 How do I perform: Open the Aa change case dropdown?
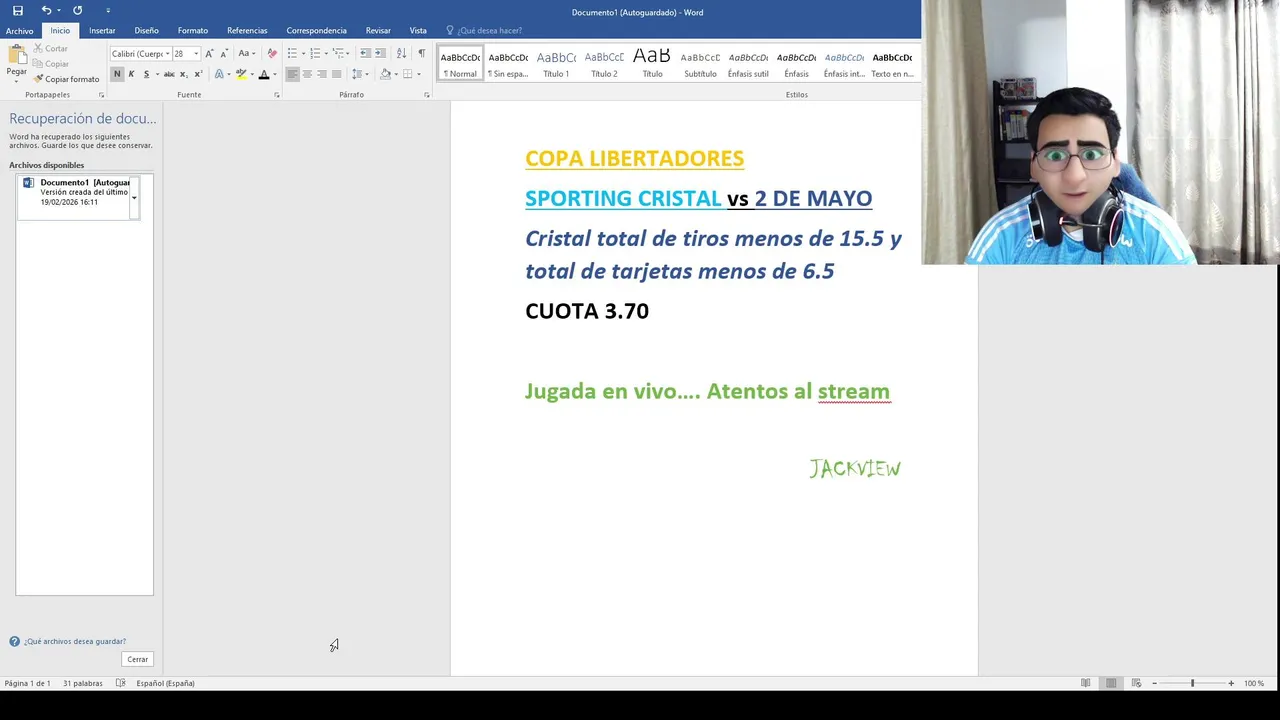pyautogui.click(x=246, y=54)
